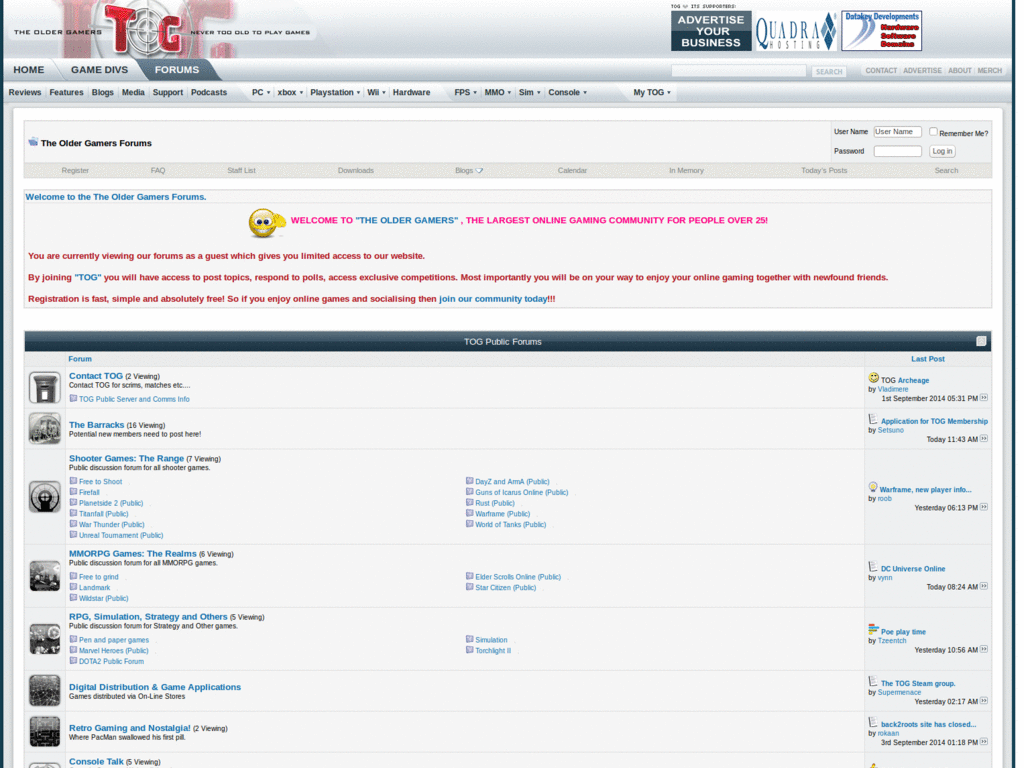The height and width of the screenshot is (768, 1024).
Task: Open the Quadra Hosting banner
Action: 795,31
